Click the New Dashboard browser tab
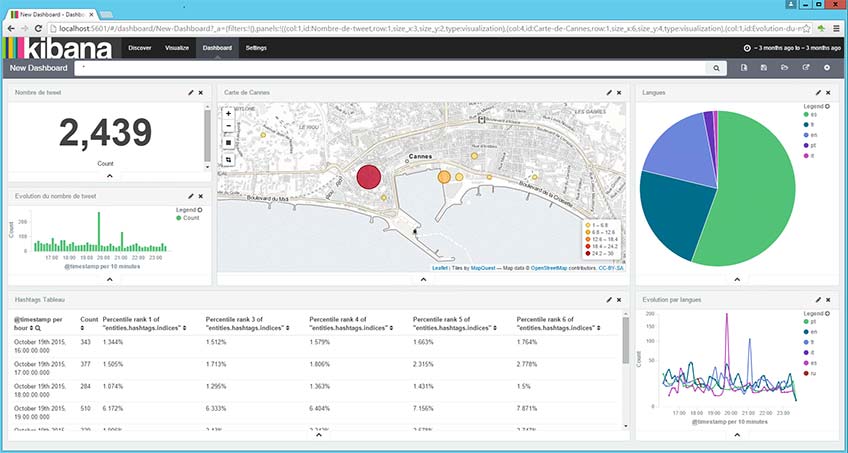The width and height of the screenshot is (848, 453). [51, 15]
